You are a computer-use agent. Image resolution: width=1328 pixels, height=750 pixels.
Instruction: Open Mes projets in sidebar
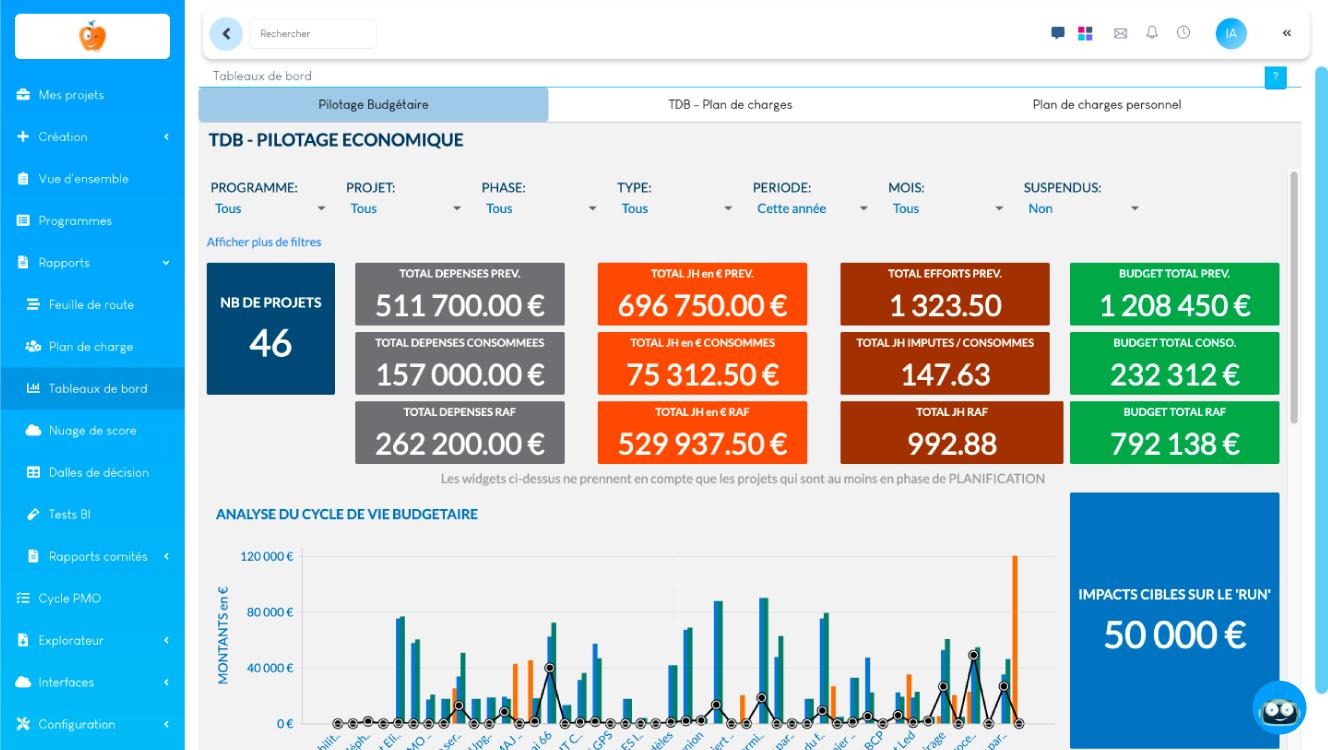(92, 95)
